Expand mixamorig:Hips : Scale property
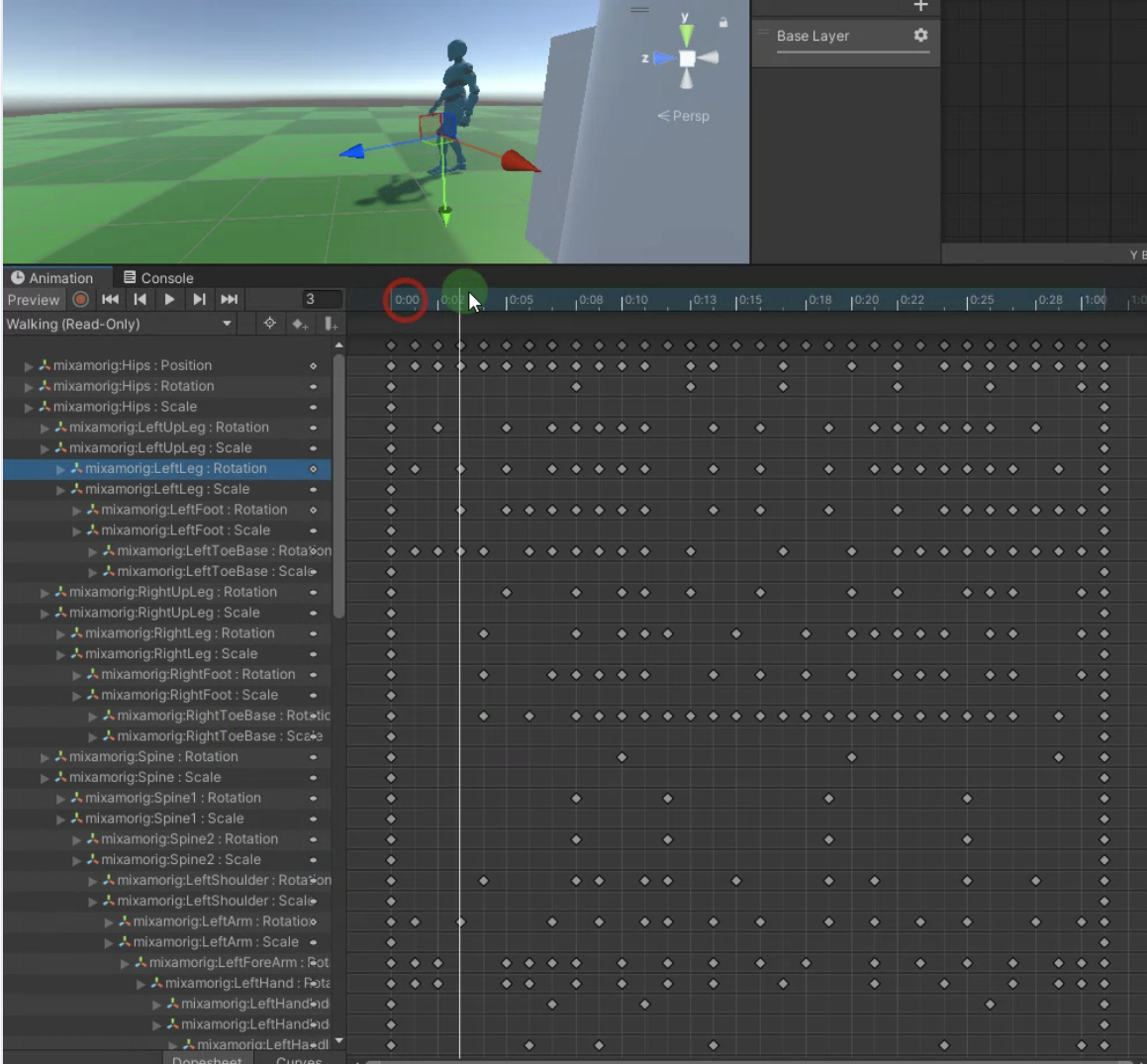The height and width of the screenshot is (1064, 1147). coord(29,407)
